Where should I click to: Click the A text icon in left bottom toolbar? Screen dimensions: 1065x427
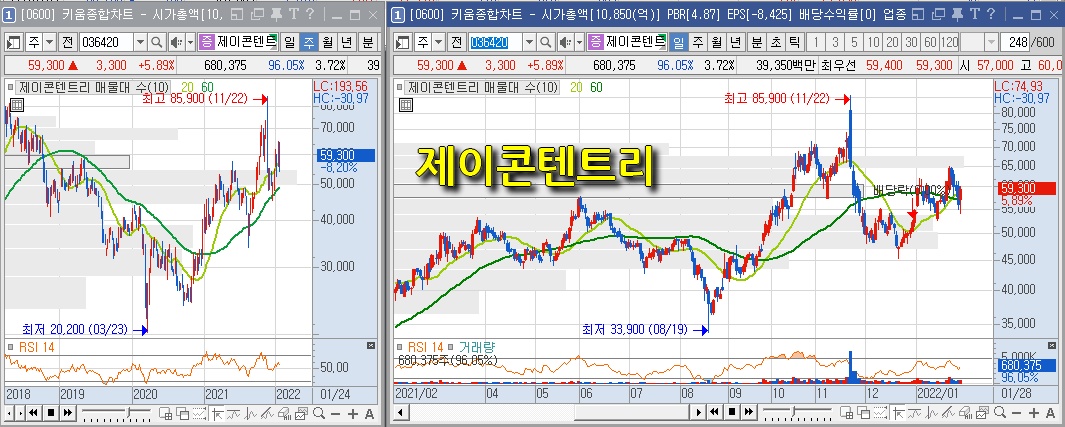tap(369, 413)
